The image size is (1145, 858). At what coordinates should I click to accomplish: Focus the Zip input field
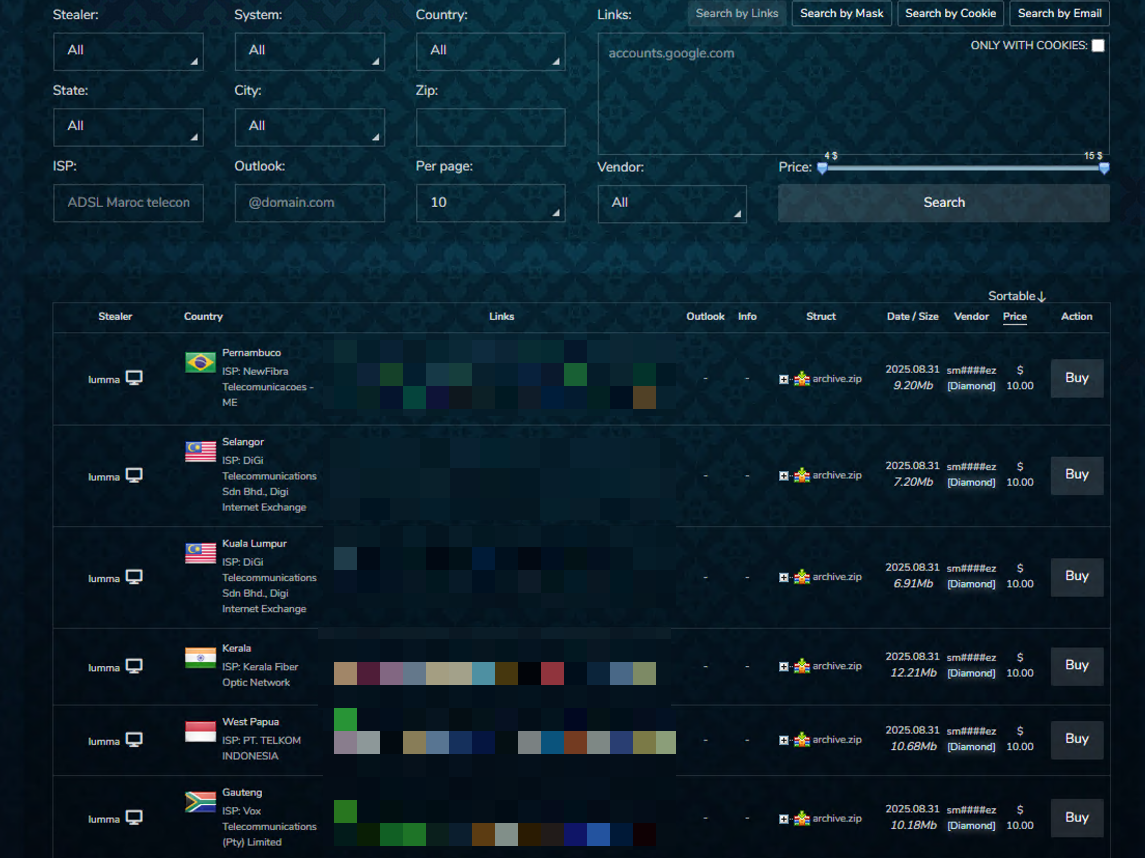[x=491, y=127]
